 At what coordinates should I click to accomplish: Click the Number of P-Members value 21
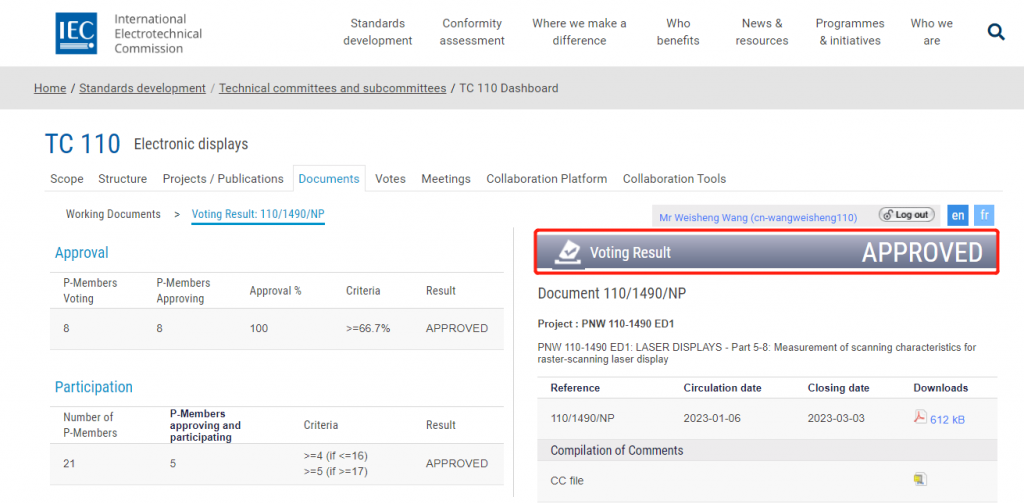69,464
